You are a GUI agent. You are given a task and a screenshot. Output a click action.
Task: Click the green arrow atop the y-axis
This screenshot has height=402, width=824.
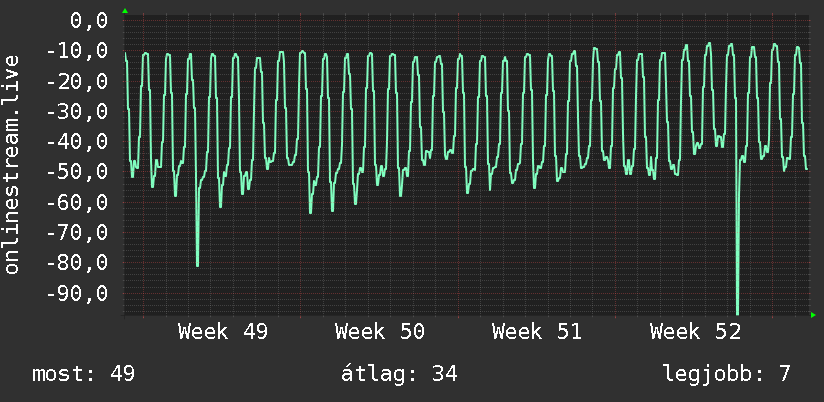coord(125,11)
